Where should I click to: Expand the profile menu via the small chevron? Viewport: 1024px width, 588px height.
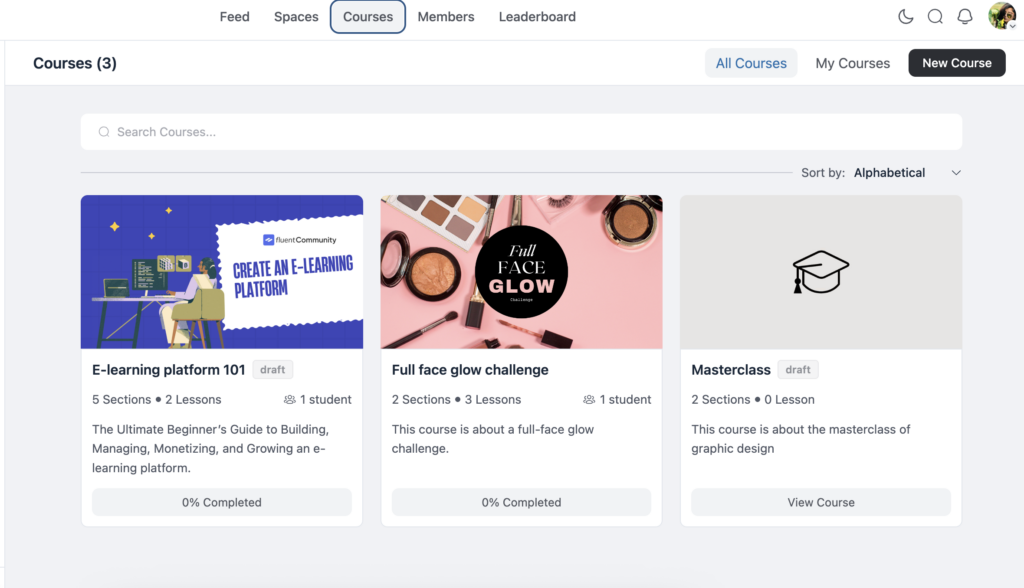(x=1013, y=25)
